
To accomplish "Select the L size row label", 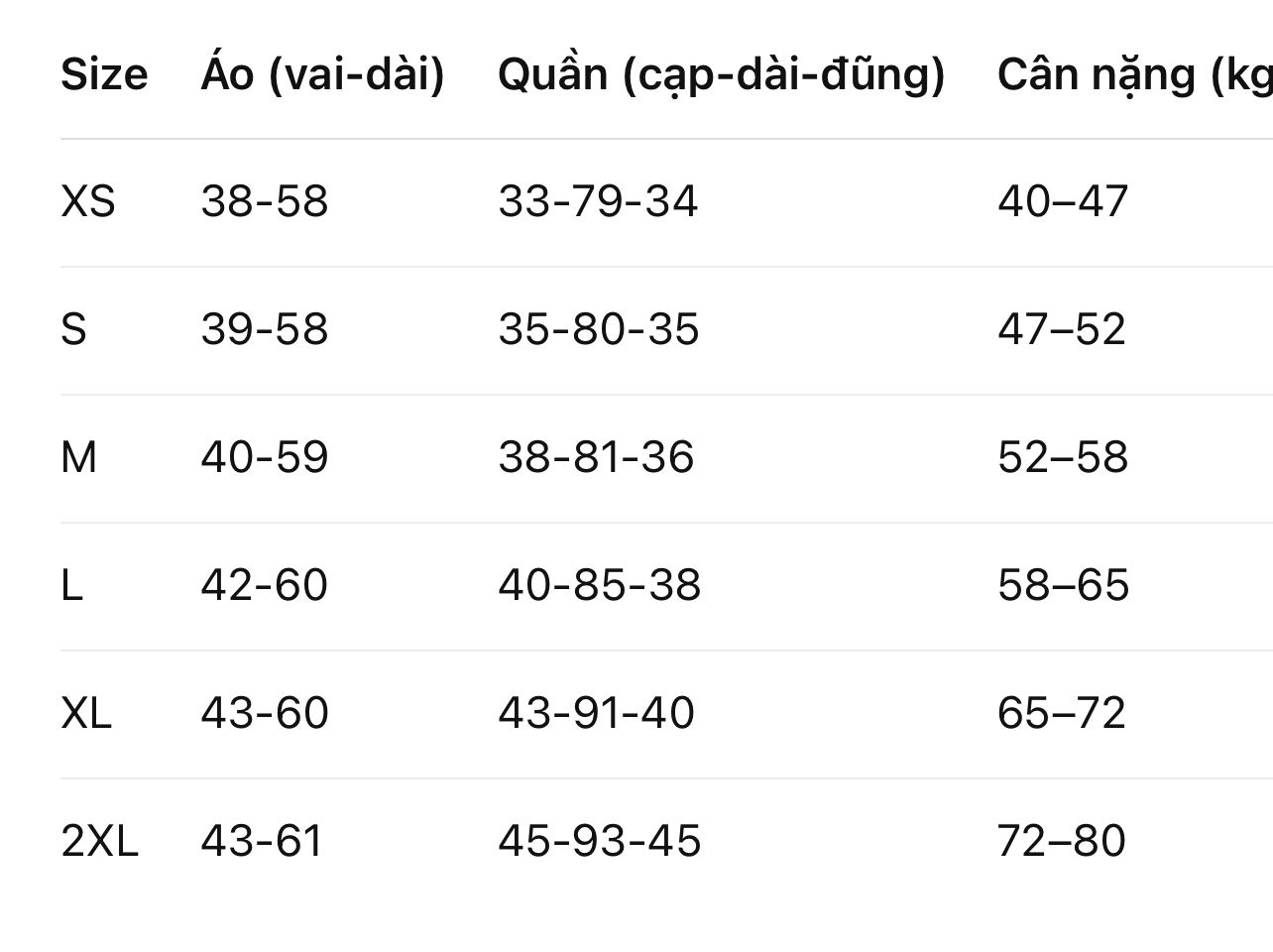I will 71,586.
